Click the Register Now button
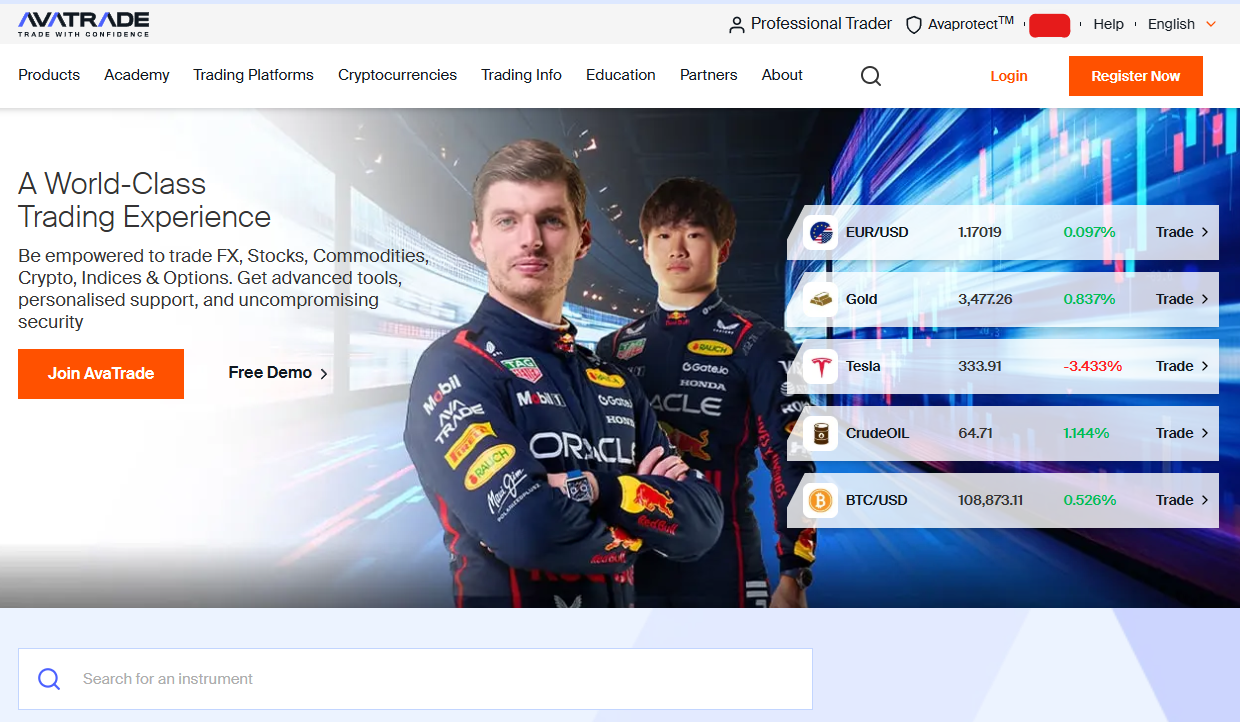Screen dimensions: 1240x722 coord(1135,76)
